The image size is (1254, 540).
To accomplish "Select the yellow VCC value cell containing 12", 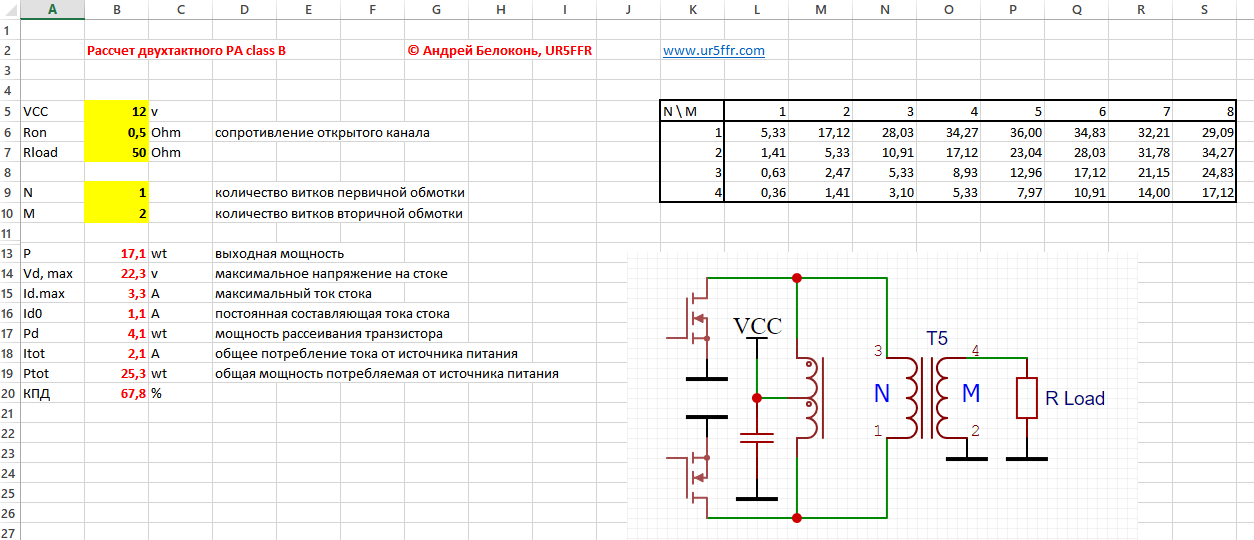I will [117, 112].
